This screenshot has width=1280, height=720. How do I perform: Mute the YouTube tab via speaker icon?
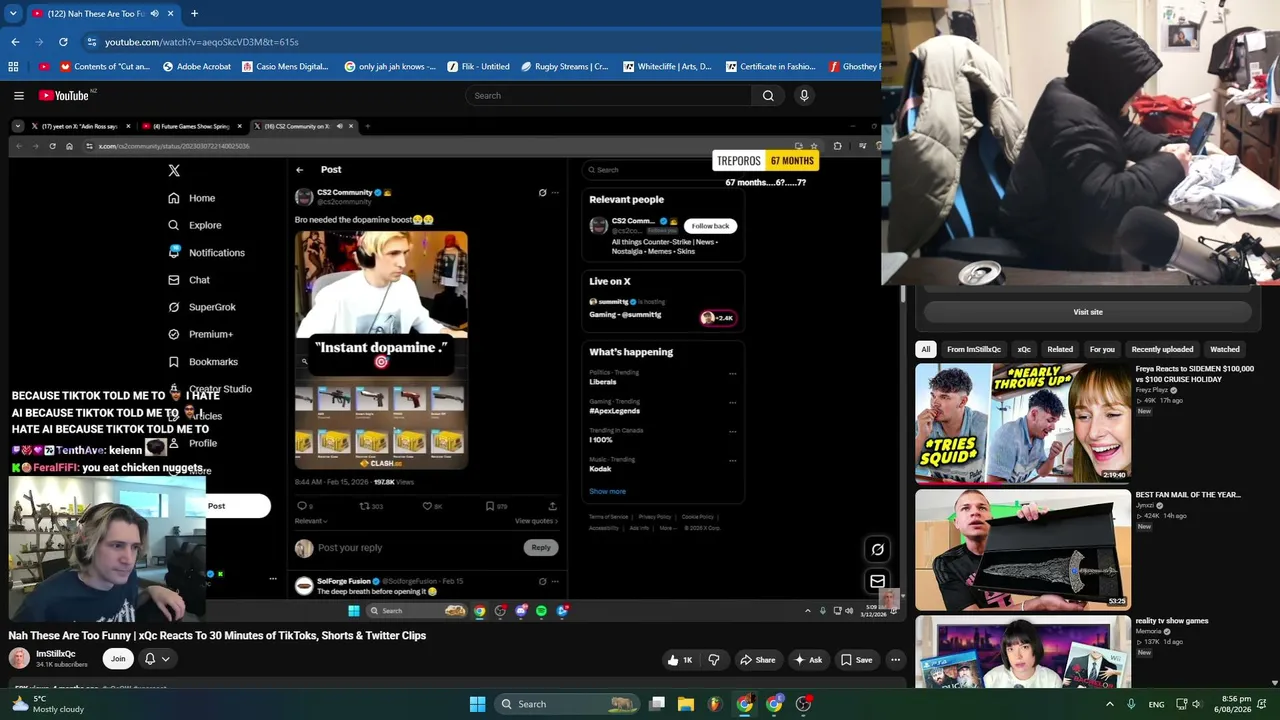coord(154,14)
